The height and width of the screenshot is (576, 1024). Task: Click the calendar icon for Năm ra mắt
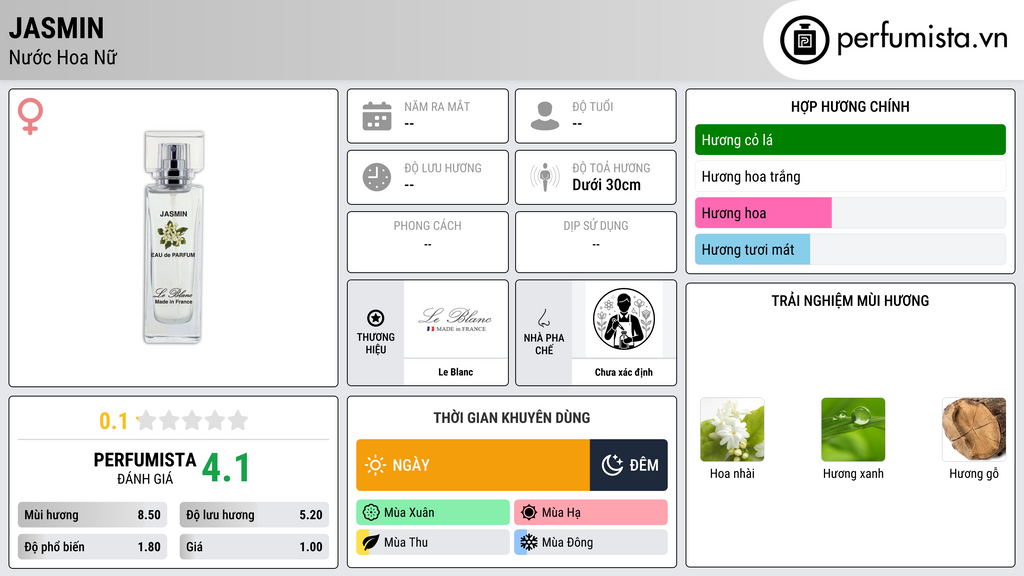(x=377, y=116)
